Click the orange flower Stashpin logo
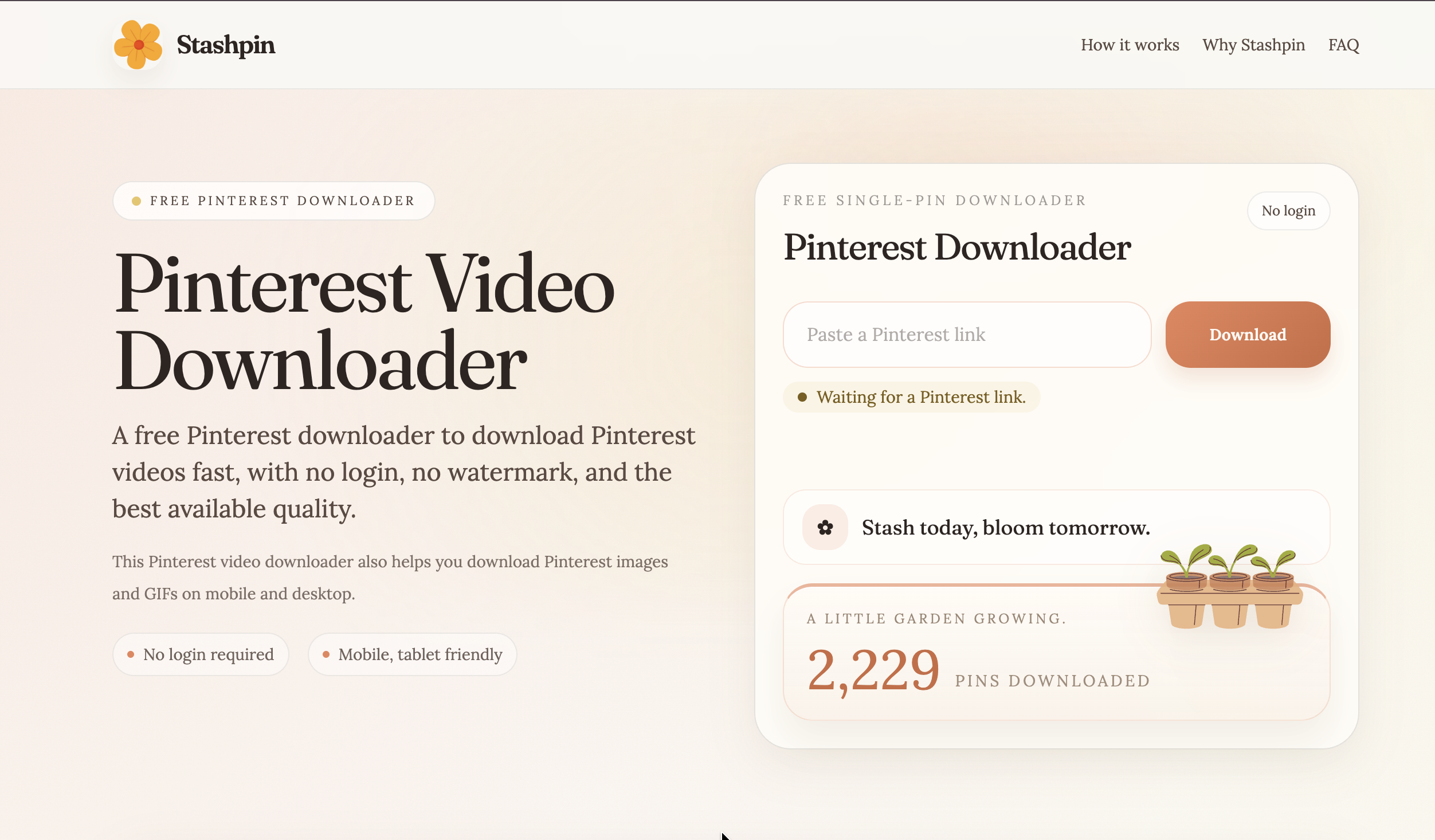The width and height of the screenshot is (1435, 840). click(x=138, y=45)
